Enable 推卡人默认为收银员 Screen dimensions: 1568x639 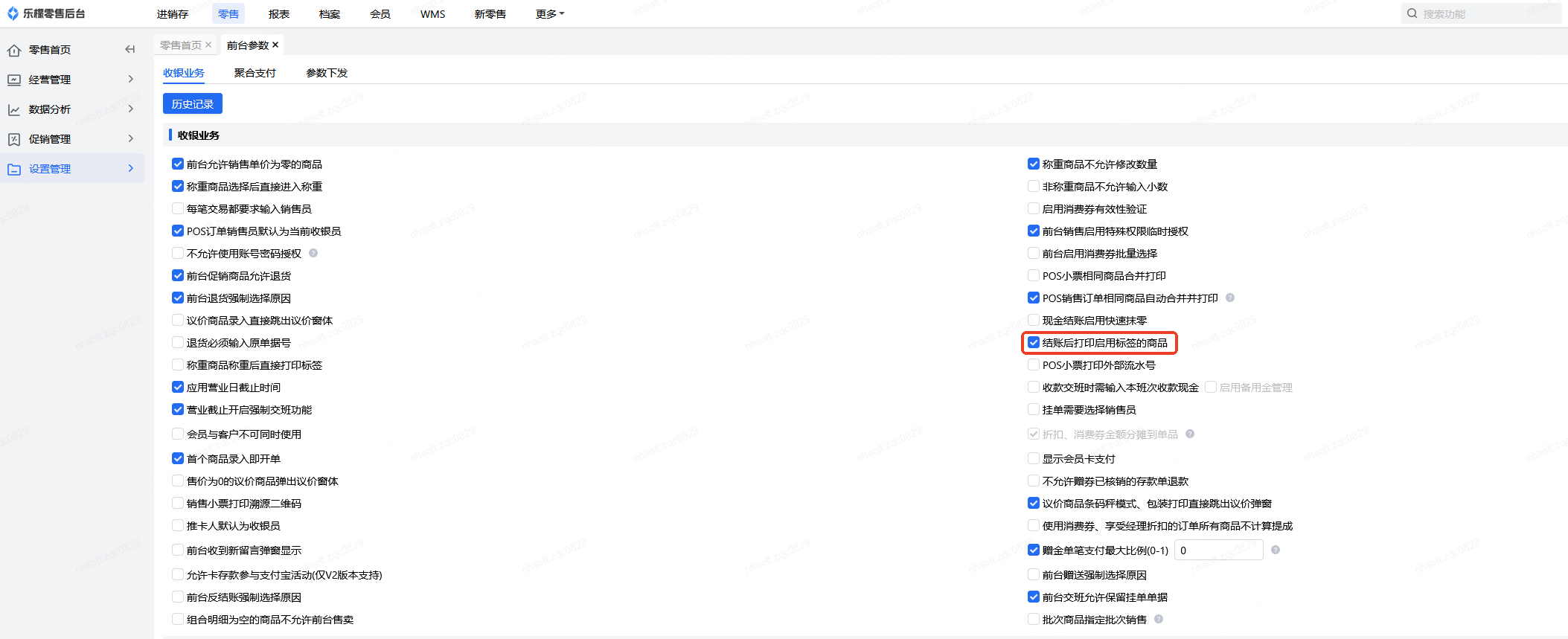click(178, 525)
